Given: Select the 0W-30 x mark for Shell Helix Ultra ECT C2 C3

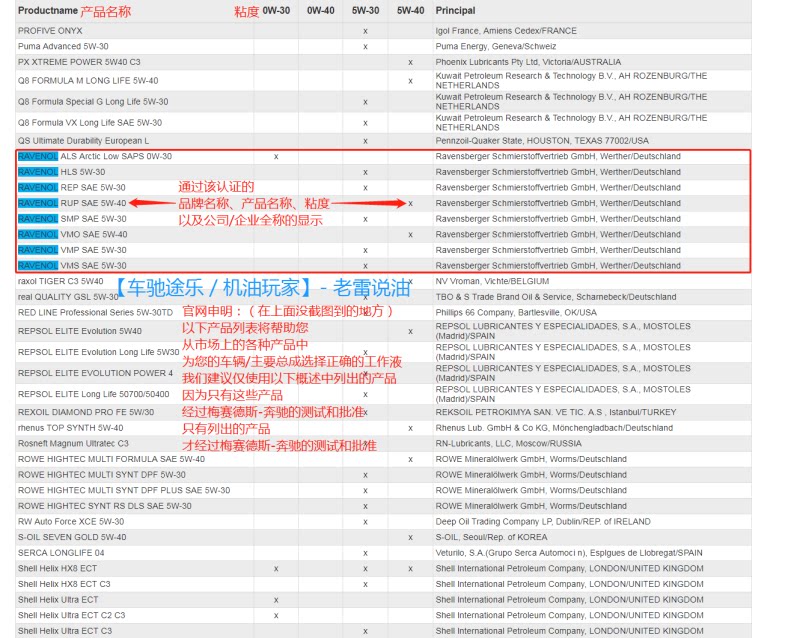Looking at the screenshot, I should (276, 616).
